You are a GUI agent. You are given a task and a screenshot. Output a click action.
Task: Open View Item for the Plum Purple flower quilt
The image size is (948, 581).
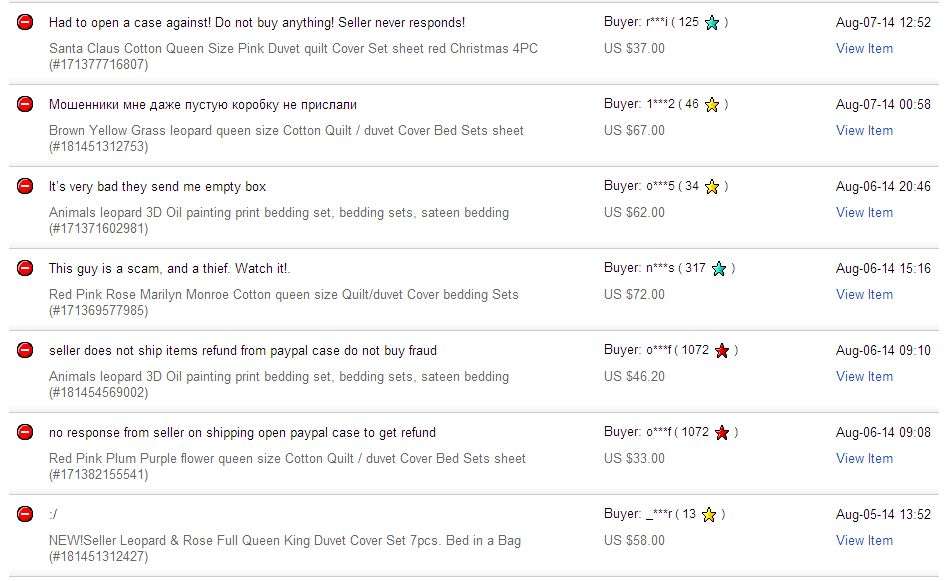click(x=864, y=458)
